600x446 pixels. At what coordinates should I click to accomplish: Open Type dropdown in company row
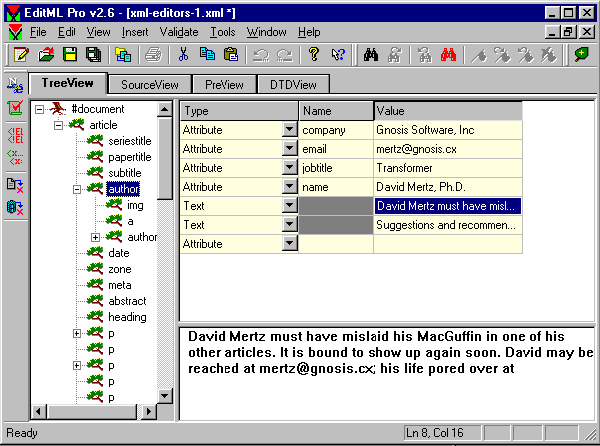[x=290, y=130]
